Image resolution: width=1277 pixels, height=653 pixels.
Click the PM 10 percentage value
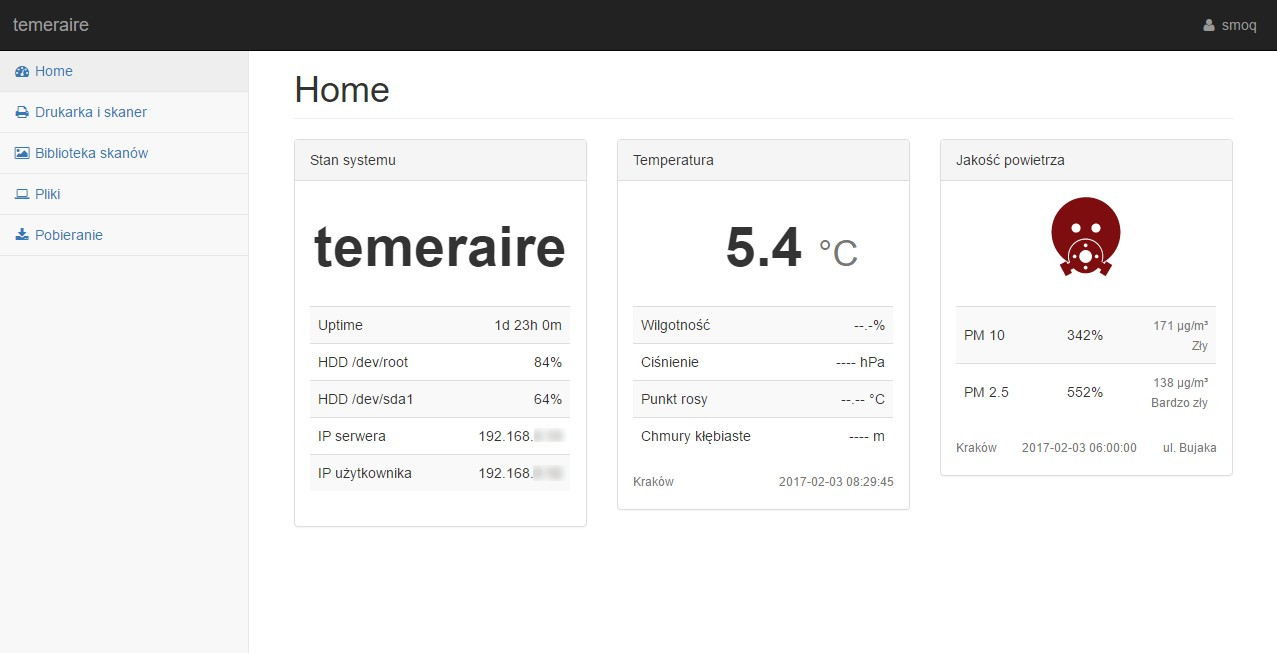pyautogui.click(x=1084, y=335)
